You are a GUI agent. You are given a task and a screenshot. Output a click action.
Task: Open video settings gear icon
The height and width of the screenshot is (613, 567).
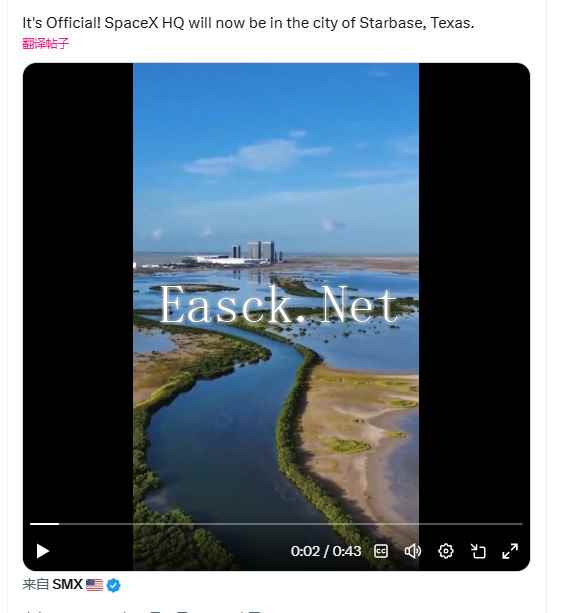[446, 551]
